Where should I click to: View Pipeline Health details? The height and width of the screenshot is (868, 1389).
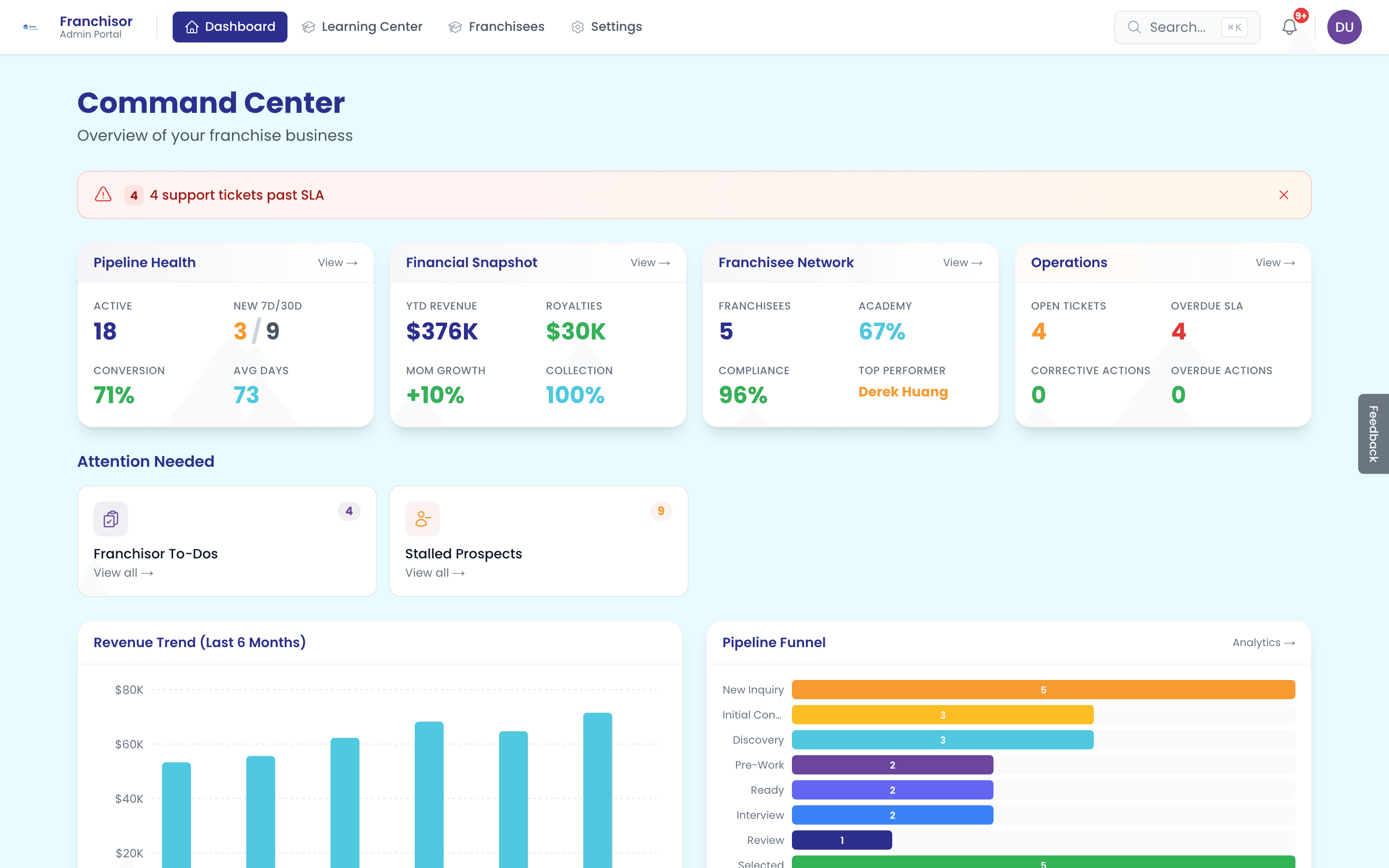(338, 262)
